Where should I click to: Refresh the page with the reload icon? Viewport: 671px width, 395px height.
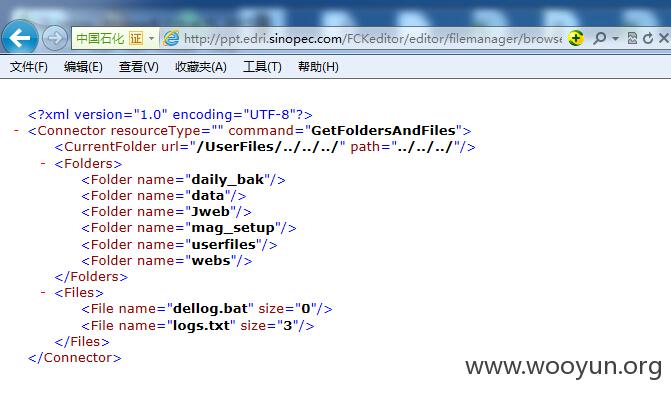(x=648, y=39)
